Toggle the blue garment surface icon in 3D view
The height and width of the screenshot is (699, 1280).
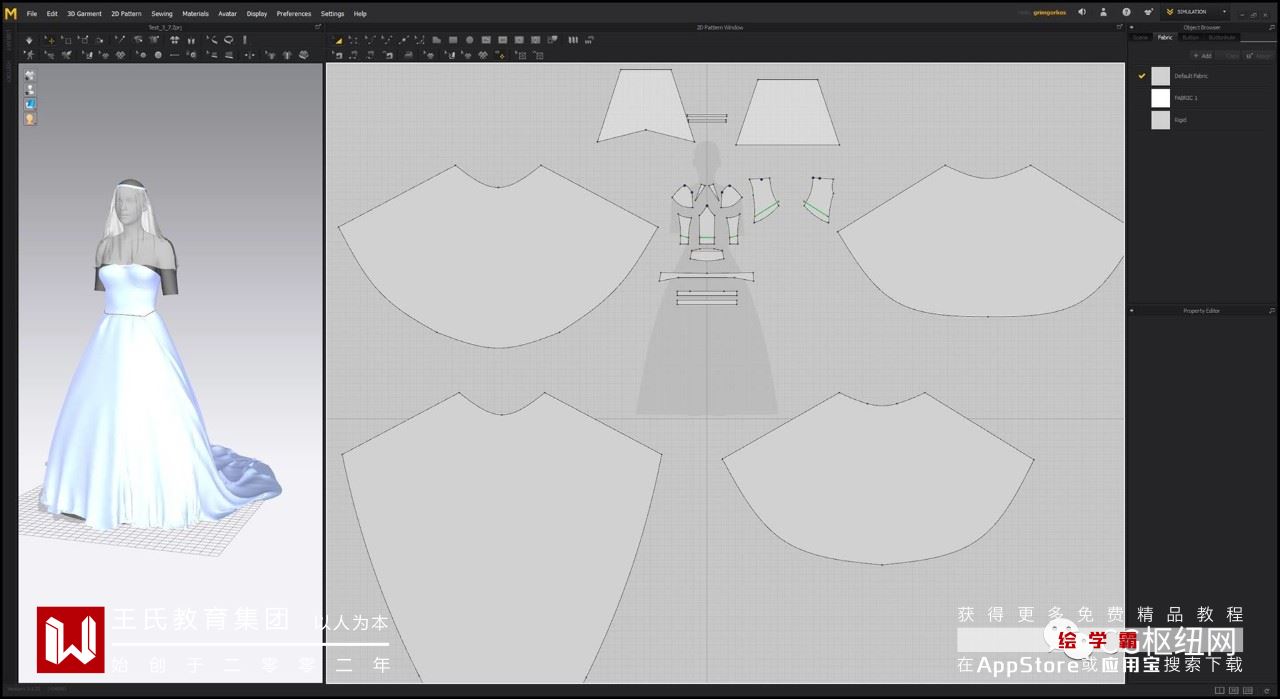(30, 103)
